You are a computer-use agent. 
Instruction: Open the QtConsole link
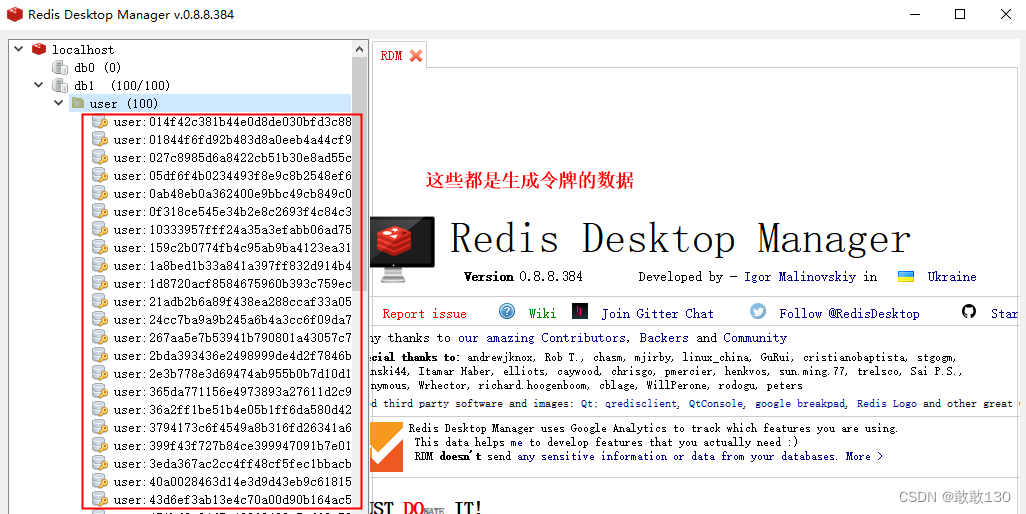pos(716,403)
